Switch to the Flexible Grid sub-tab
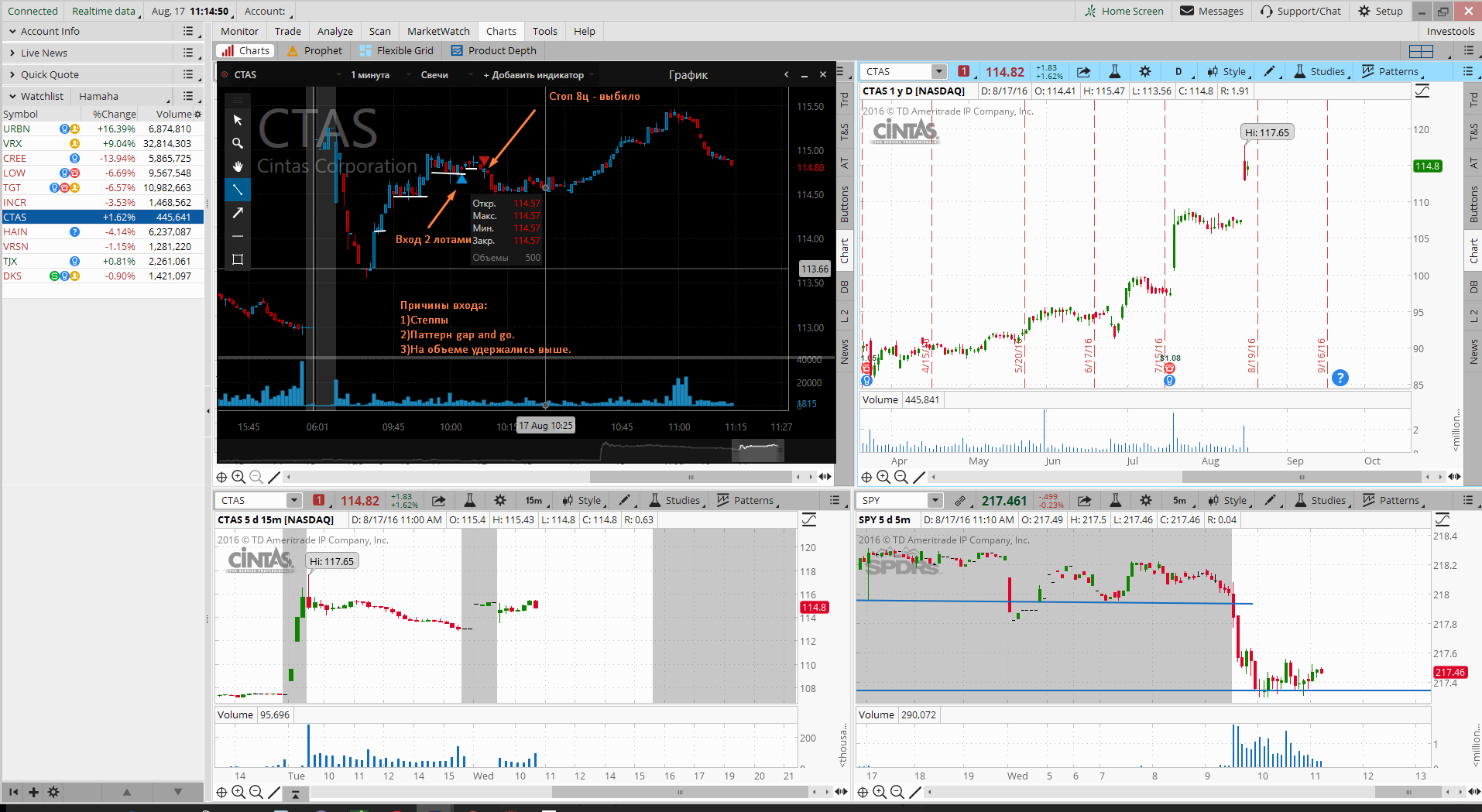The image size is (1482, 812). click(x=396, y=51)
